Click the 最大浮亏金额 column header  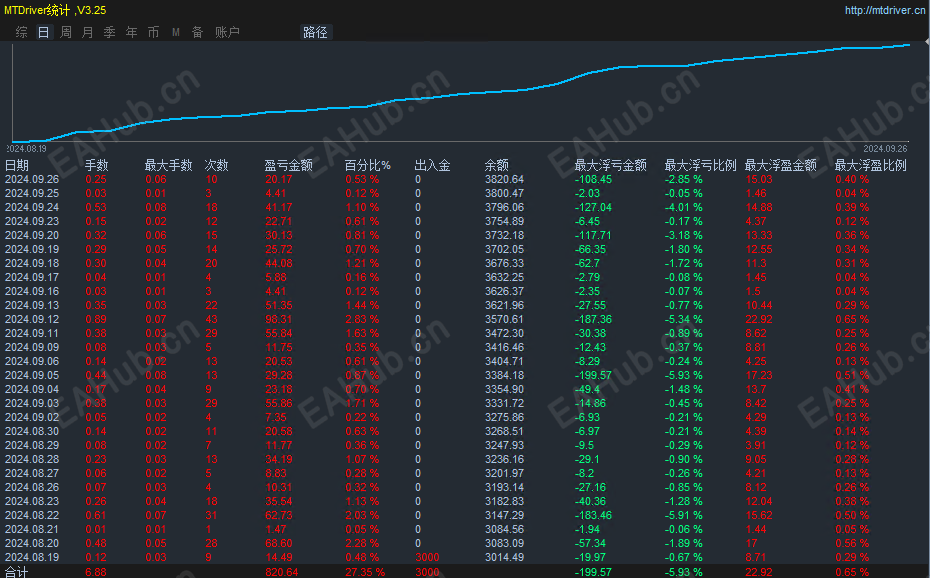pyautogui.click(x=610, y=165)
